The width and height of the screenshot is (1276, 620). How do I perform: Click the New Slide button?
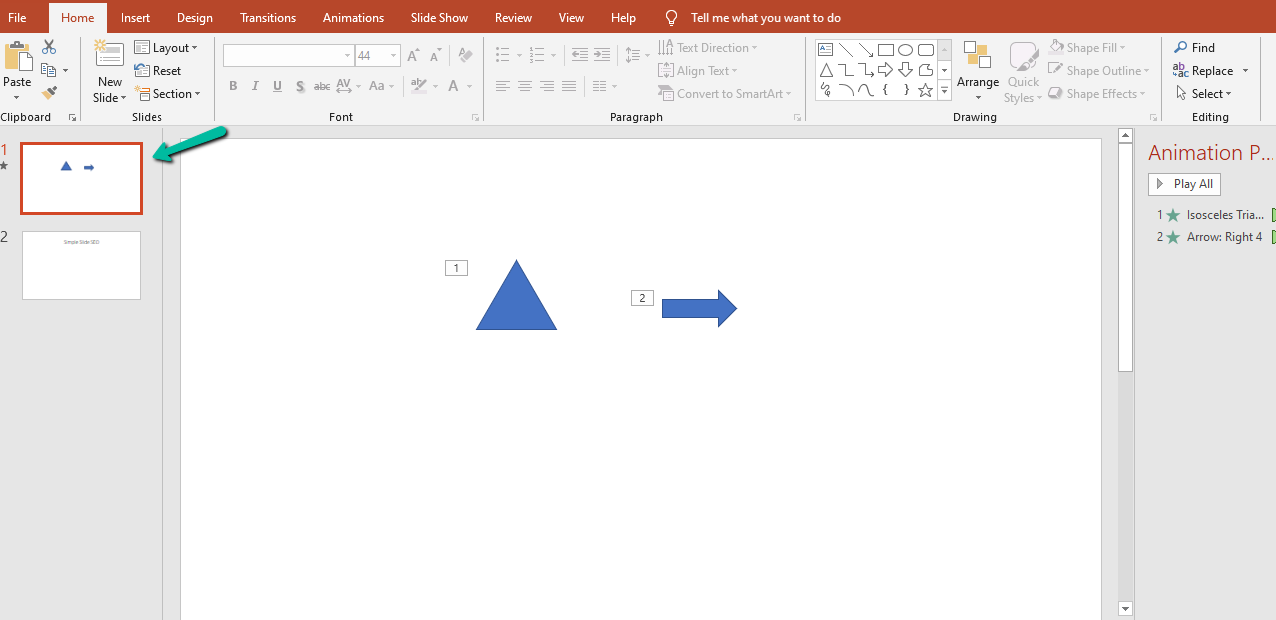click(x=109, y=69)
